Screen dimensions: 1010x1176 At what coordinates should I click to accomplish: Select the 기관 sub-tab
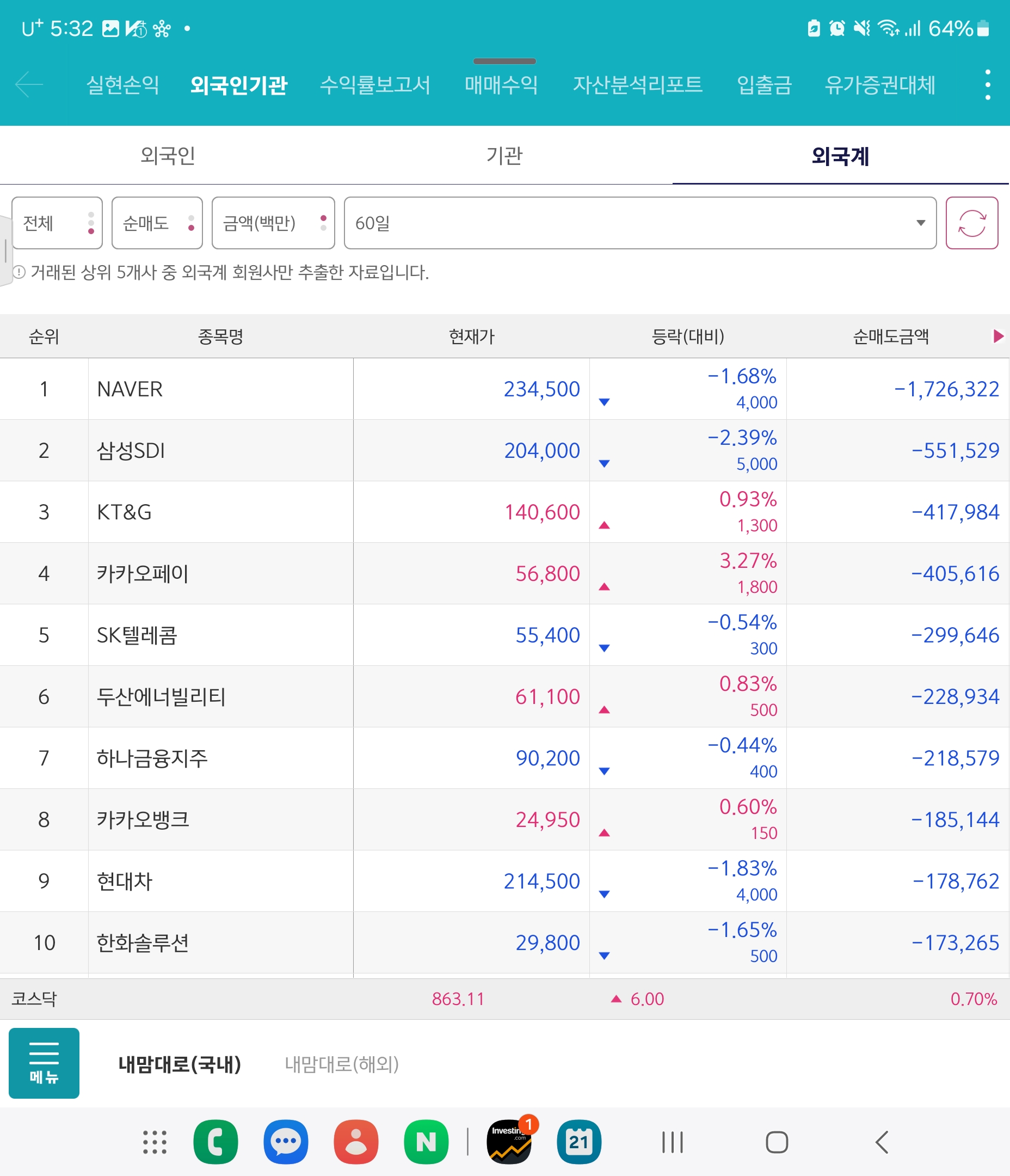click(504, 155)
